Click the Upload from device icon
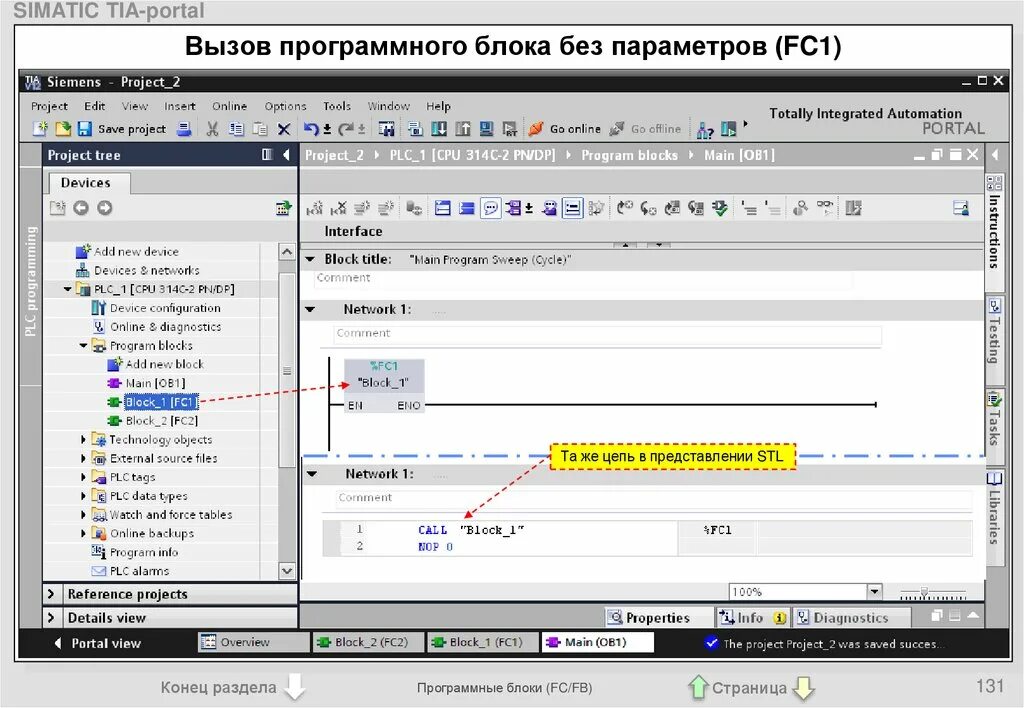The image size is (1024, 708). 462,129
